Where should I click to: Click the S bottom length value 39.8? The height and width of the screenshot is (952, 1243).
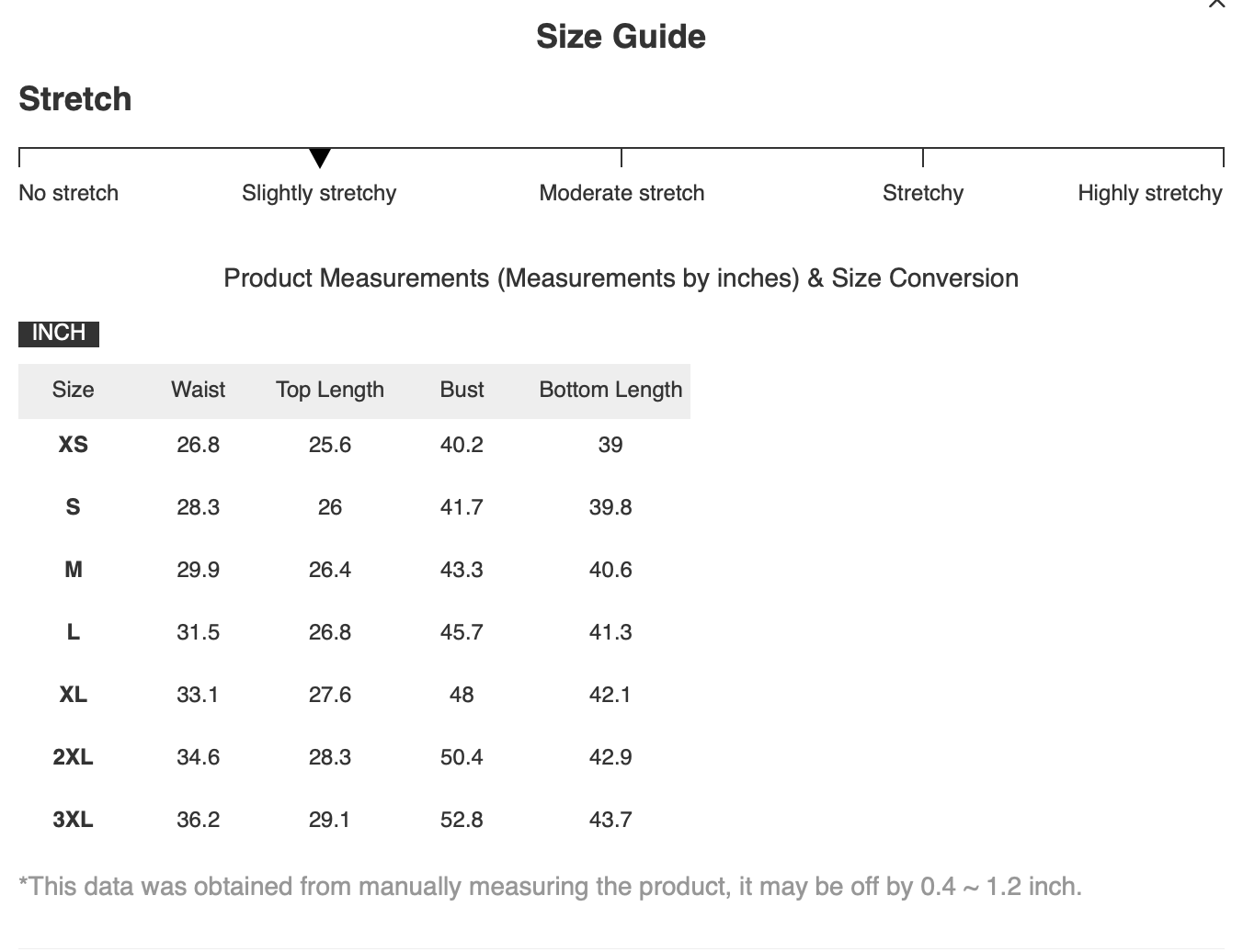[610, 507]
